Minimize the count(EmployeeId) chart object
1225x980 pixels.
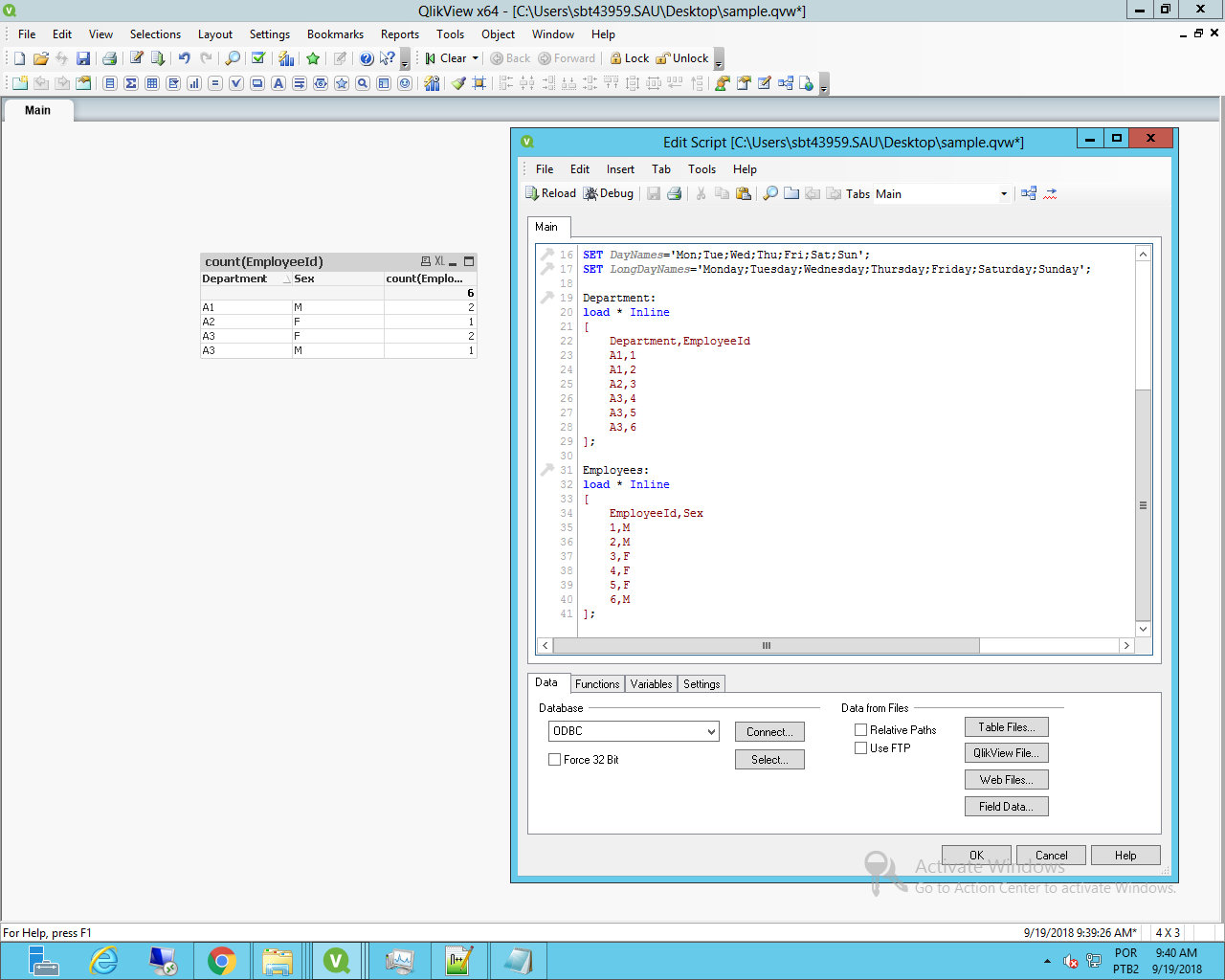[x=454, y=262]
